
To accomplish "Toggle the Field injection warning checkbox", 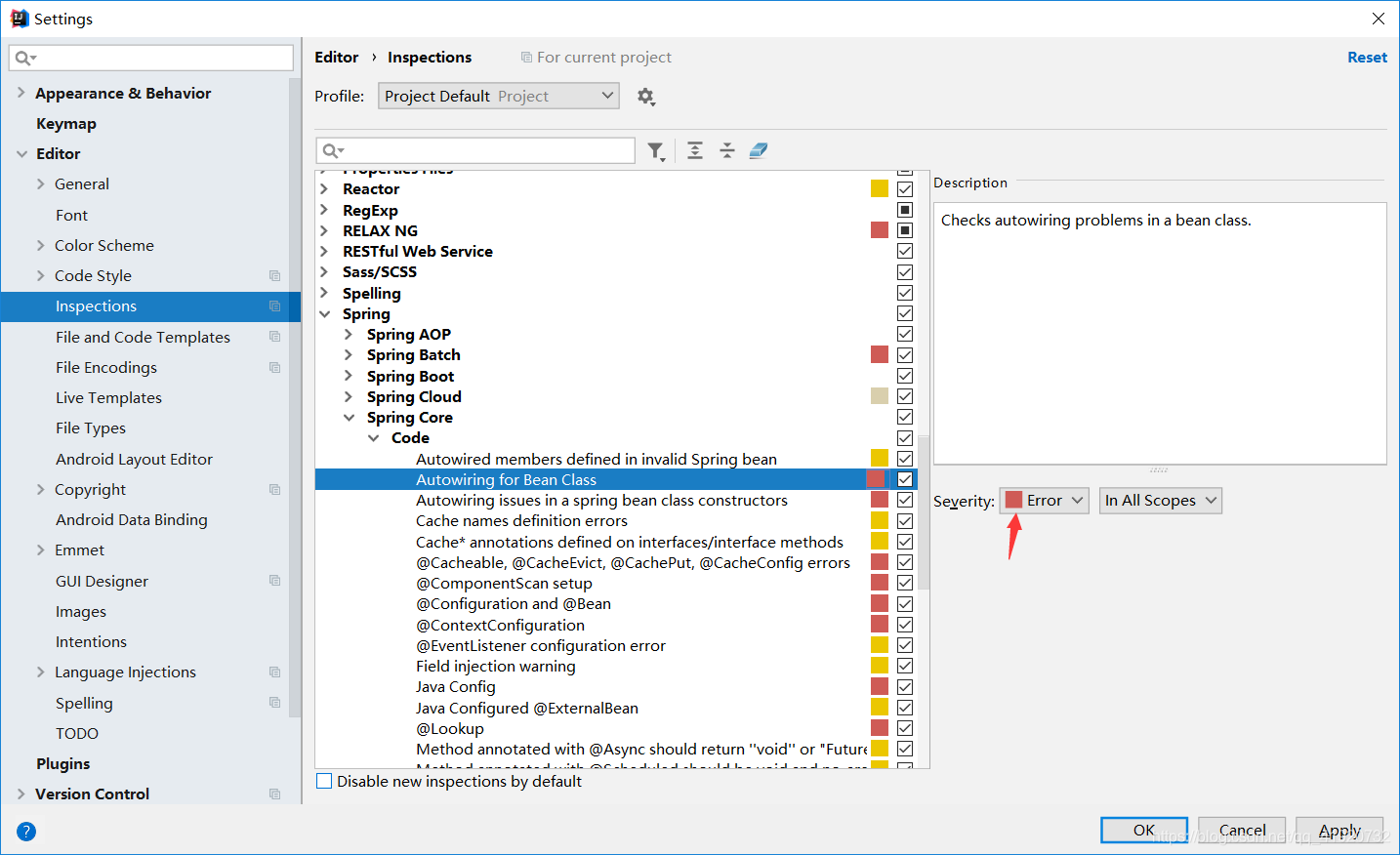I will pos(905,666).
